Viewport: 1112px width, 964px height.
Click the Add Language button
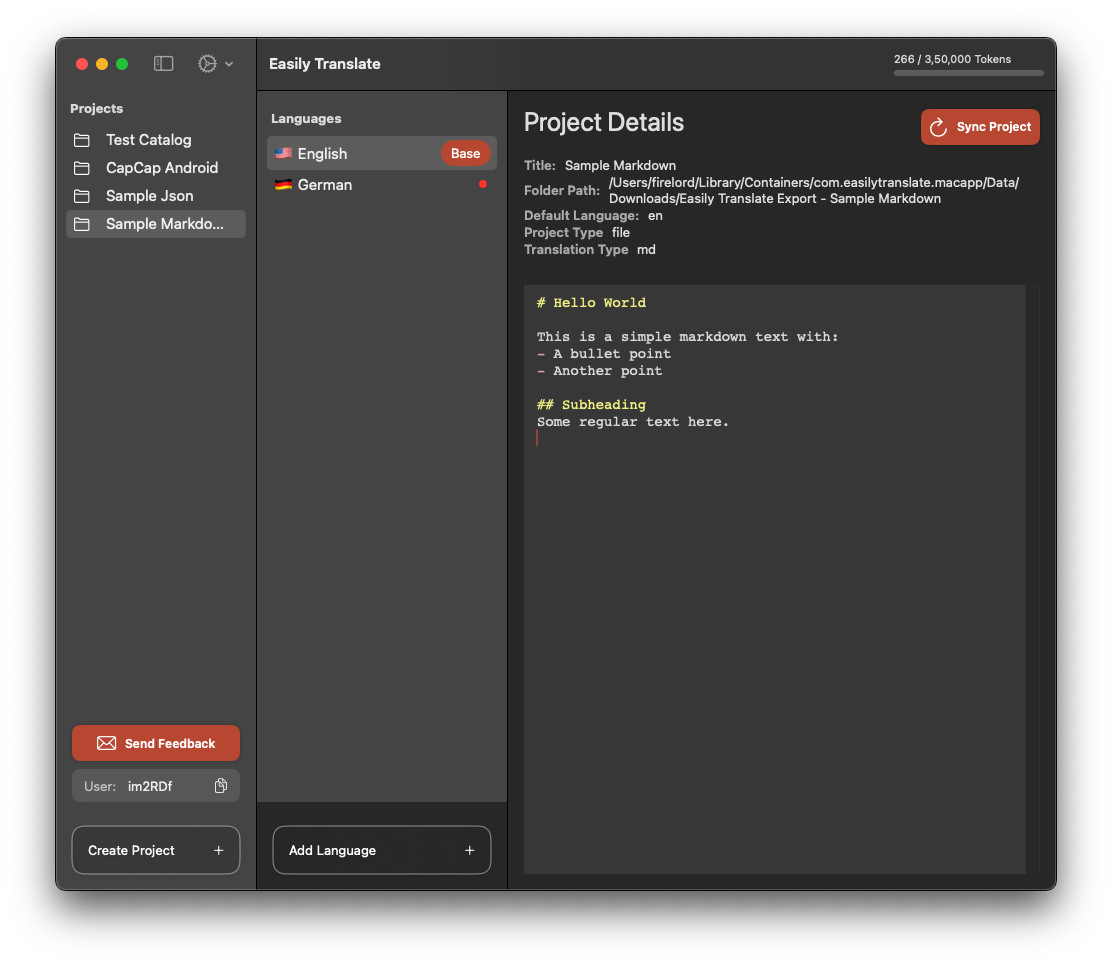tap(382, 850)
